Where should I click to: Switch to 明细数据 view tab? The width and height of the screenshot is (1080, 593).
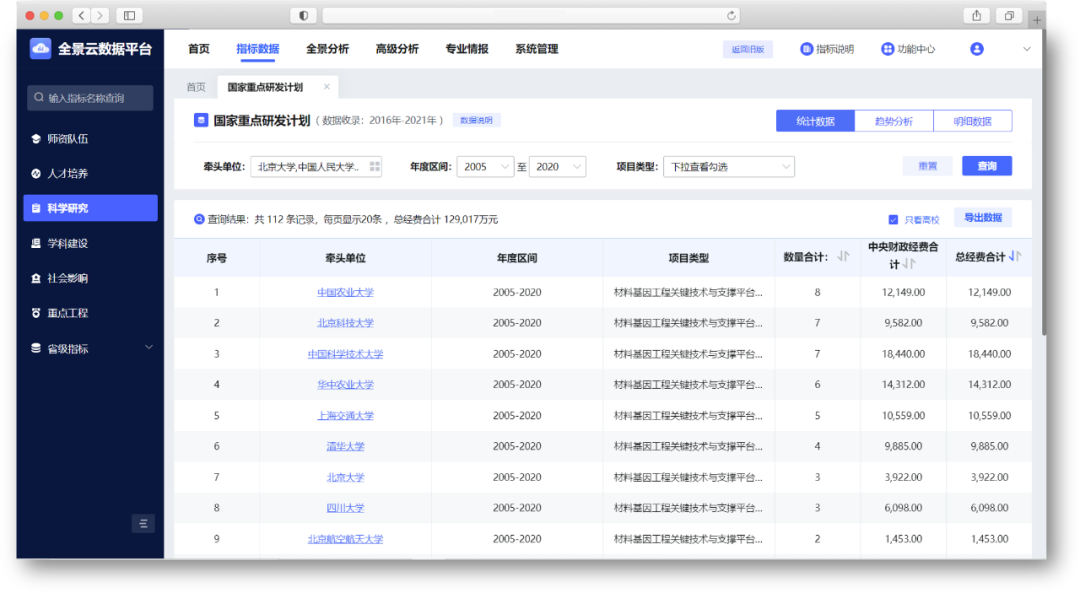(x=973, y=121)
